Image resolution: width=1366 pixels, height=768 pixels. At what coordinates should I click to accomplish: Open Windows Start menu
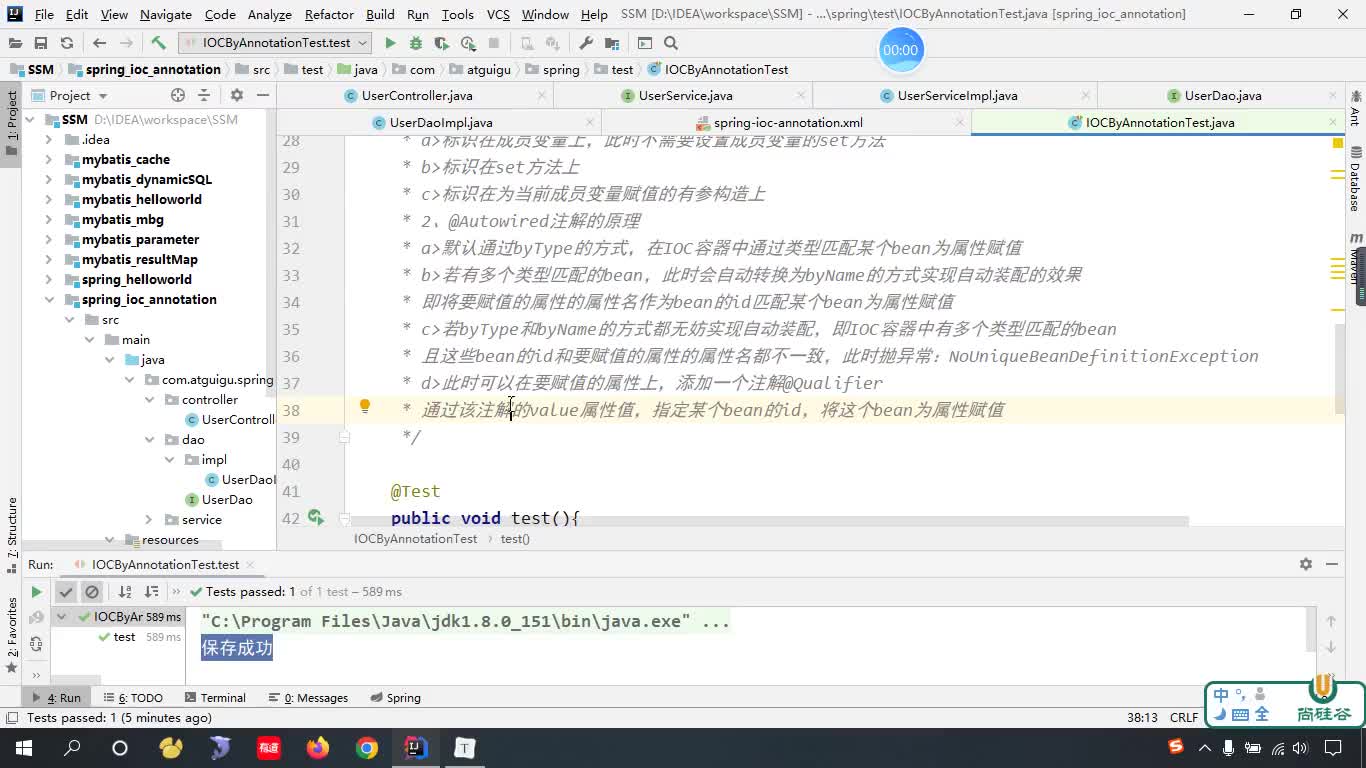click(23, 748)
